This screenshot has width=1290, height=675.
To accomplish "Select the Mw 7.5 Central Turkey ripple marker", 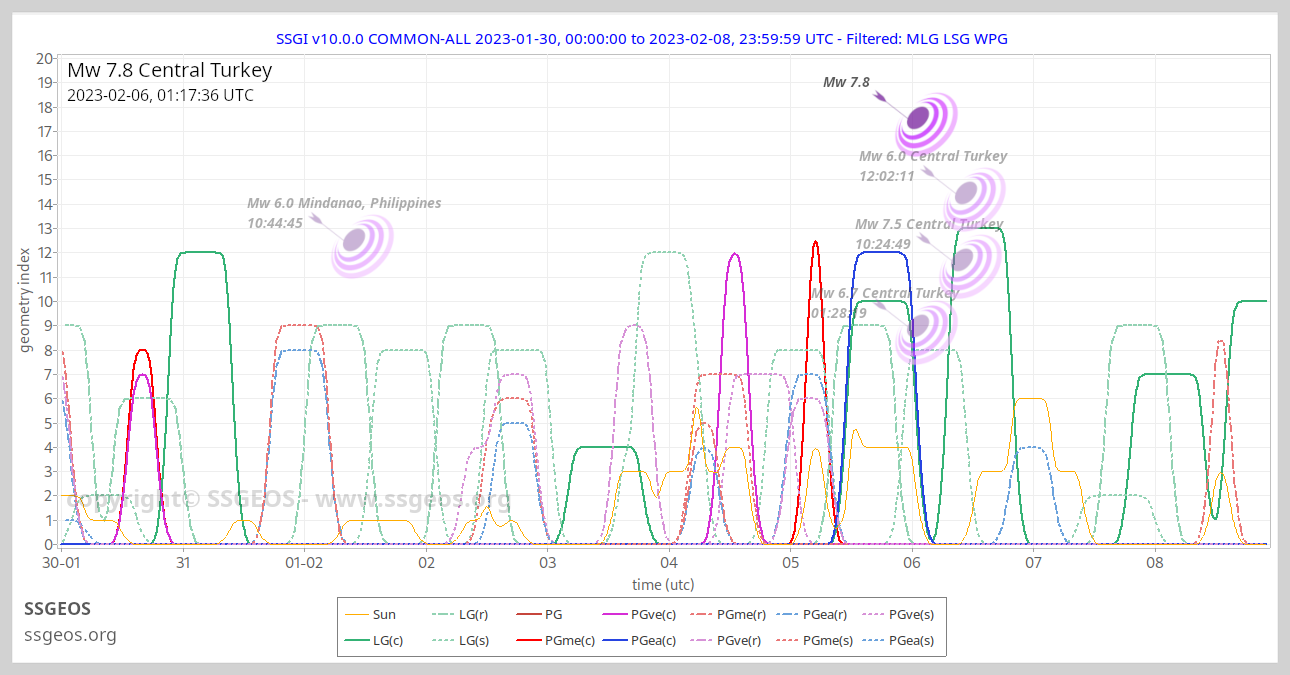I will click(x=963, y=260).
